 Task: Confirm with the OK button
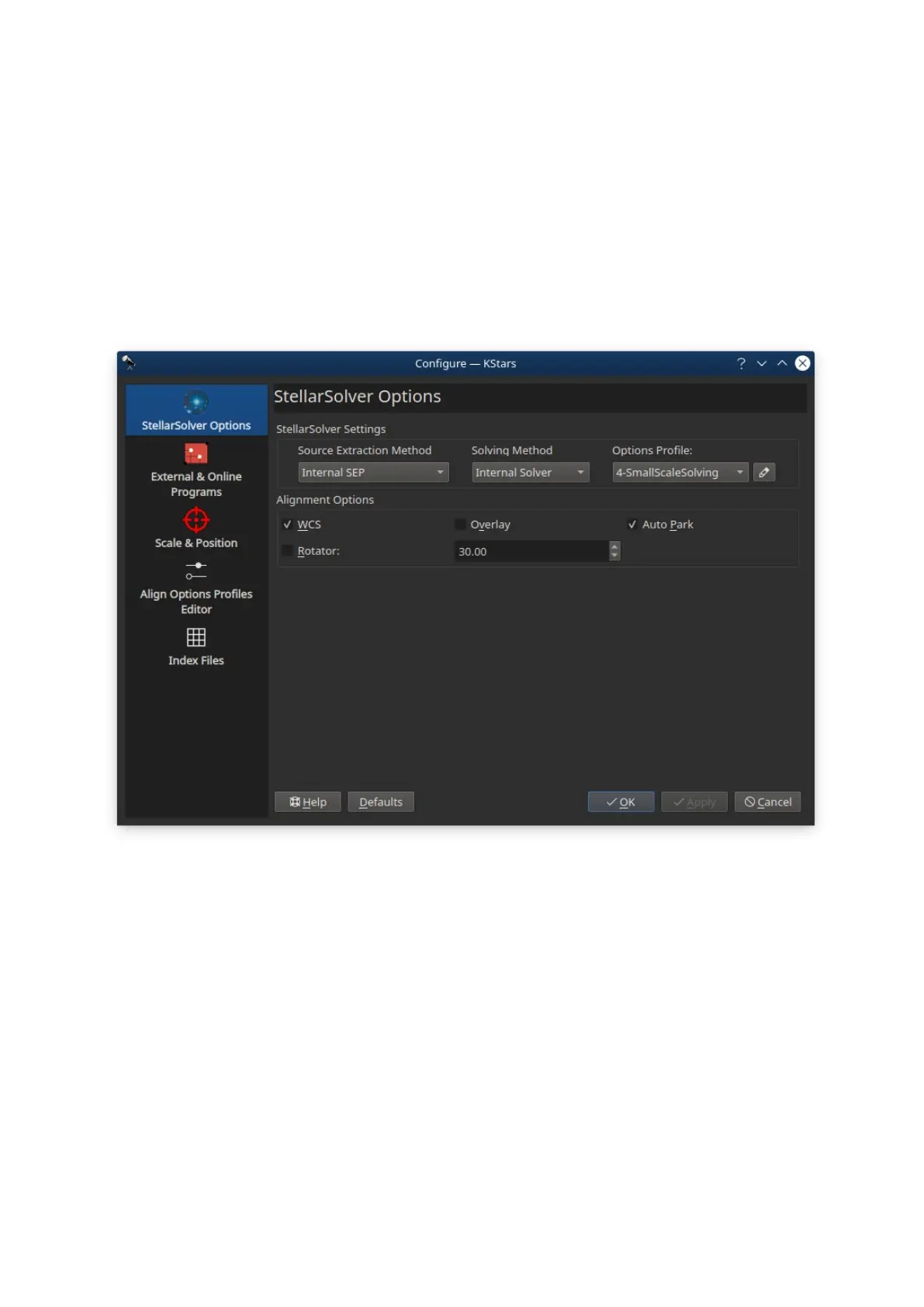point(621,802)
